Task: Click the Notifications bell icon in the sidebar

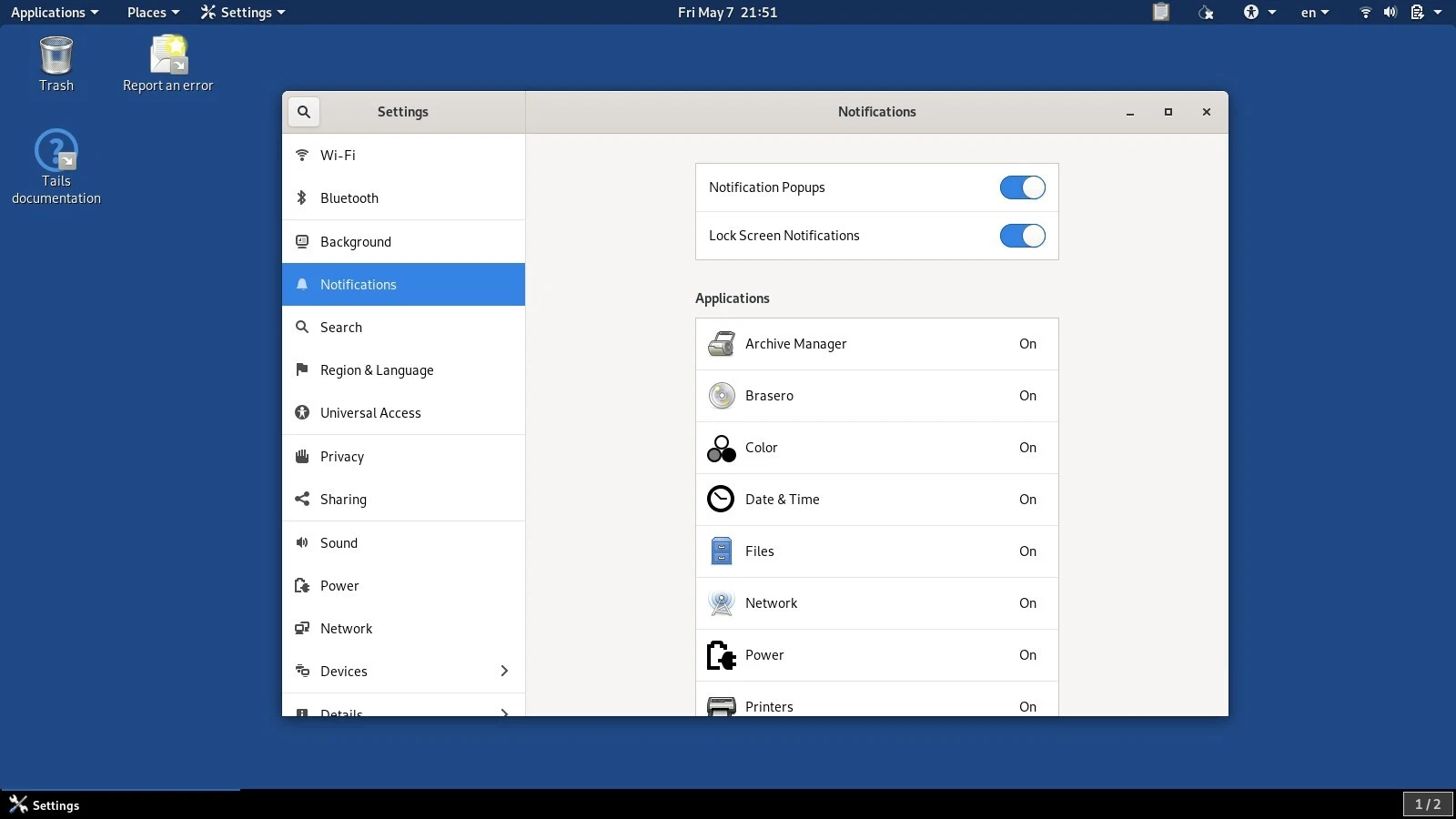Action: [x=302, y=285]
